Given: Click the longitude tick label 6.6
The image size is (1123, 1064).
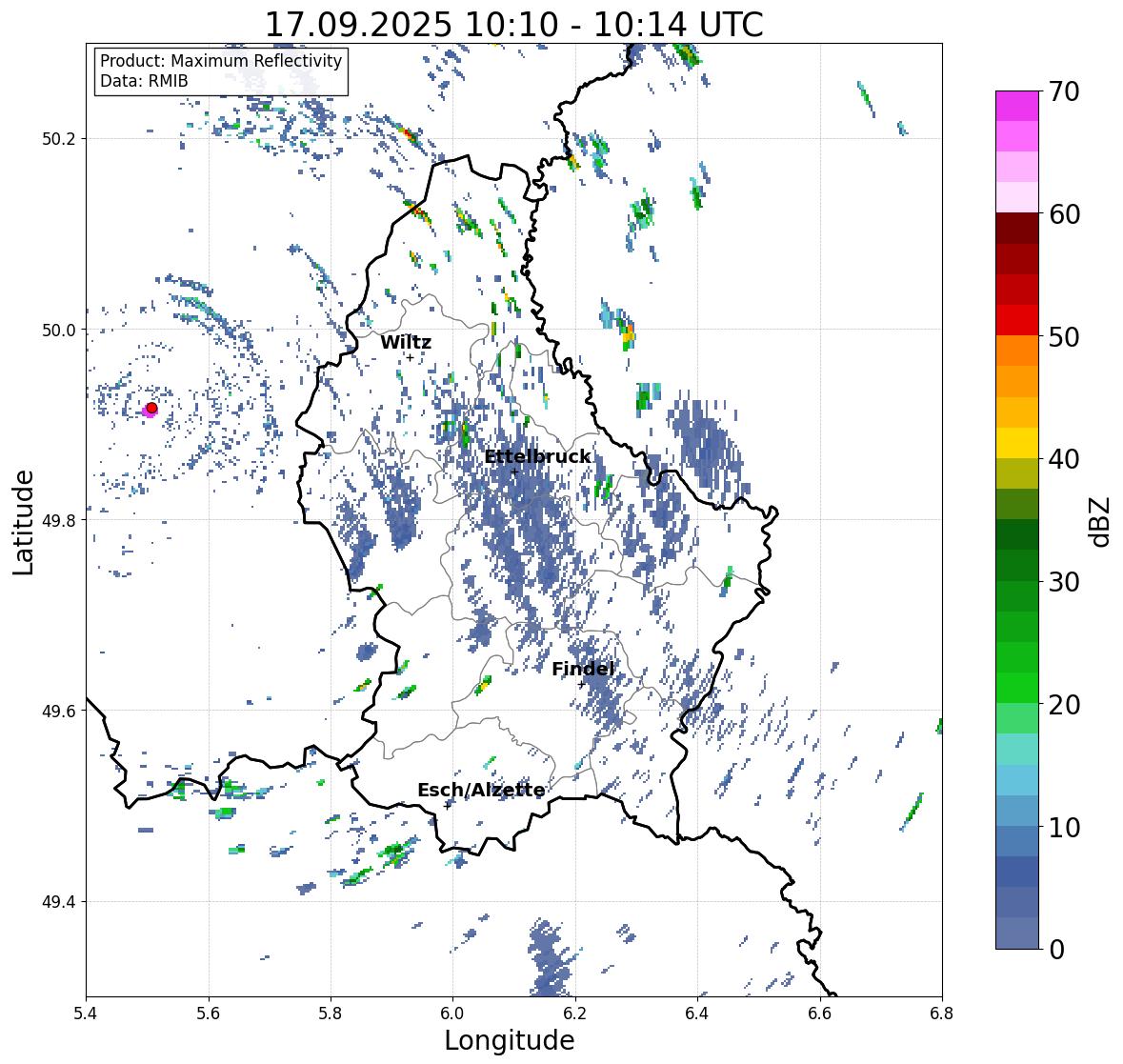Looking at the screenshot, I should click(820, 1013).
